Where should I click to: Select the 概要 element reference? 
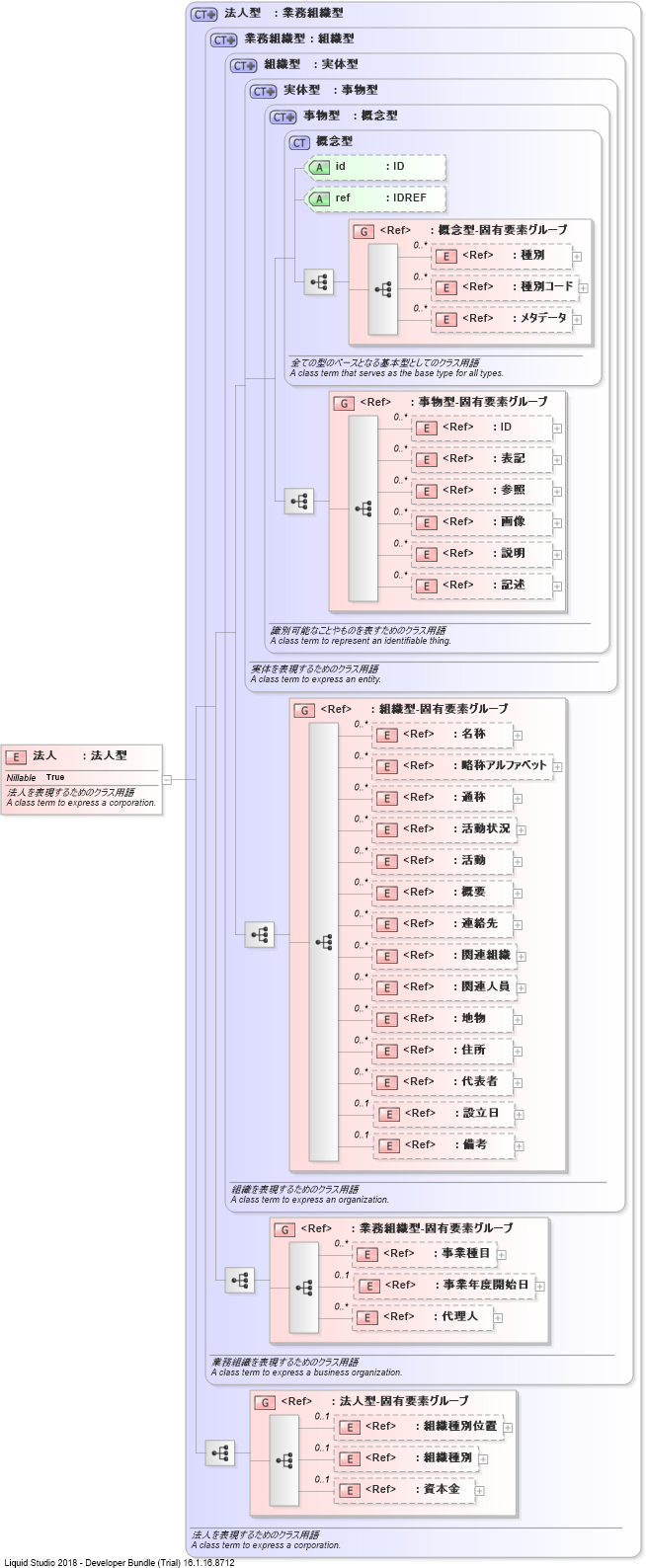443,893
